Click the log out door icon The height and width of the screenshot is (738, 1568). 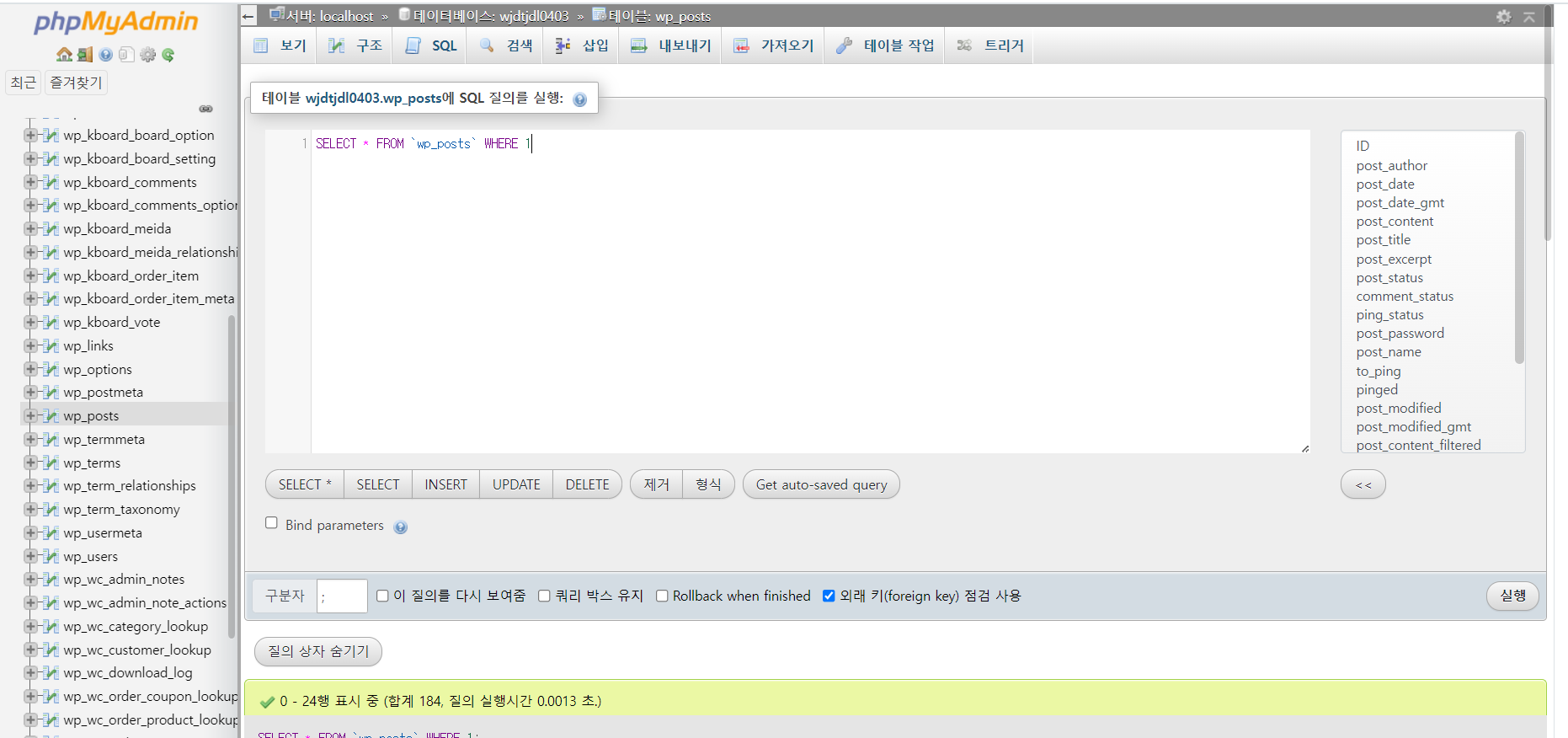click(x=85, y=55)
